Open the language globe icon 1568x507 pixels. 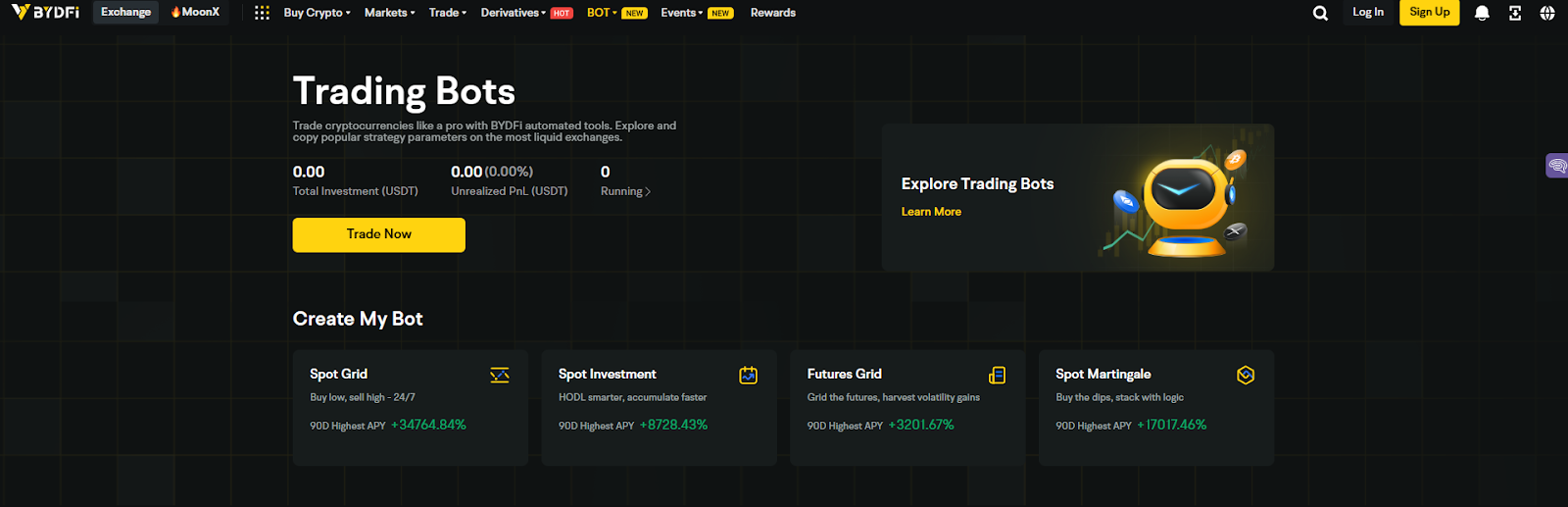(x=1547, y=13)
